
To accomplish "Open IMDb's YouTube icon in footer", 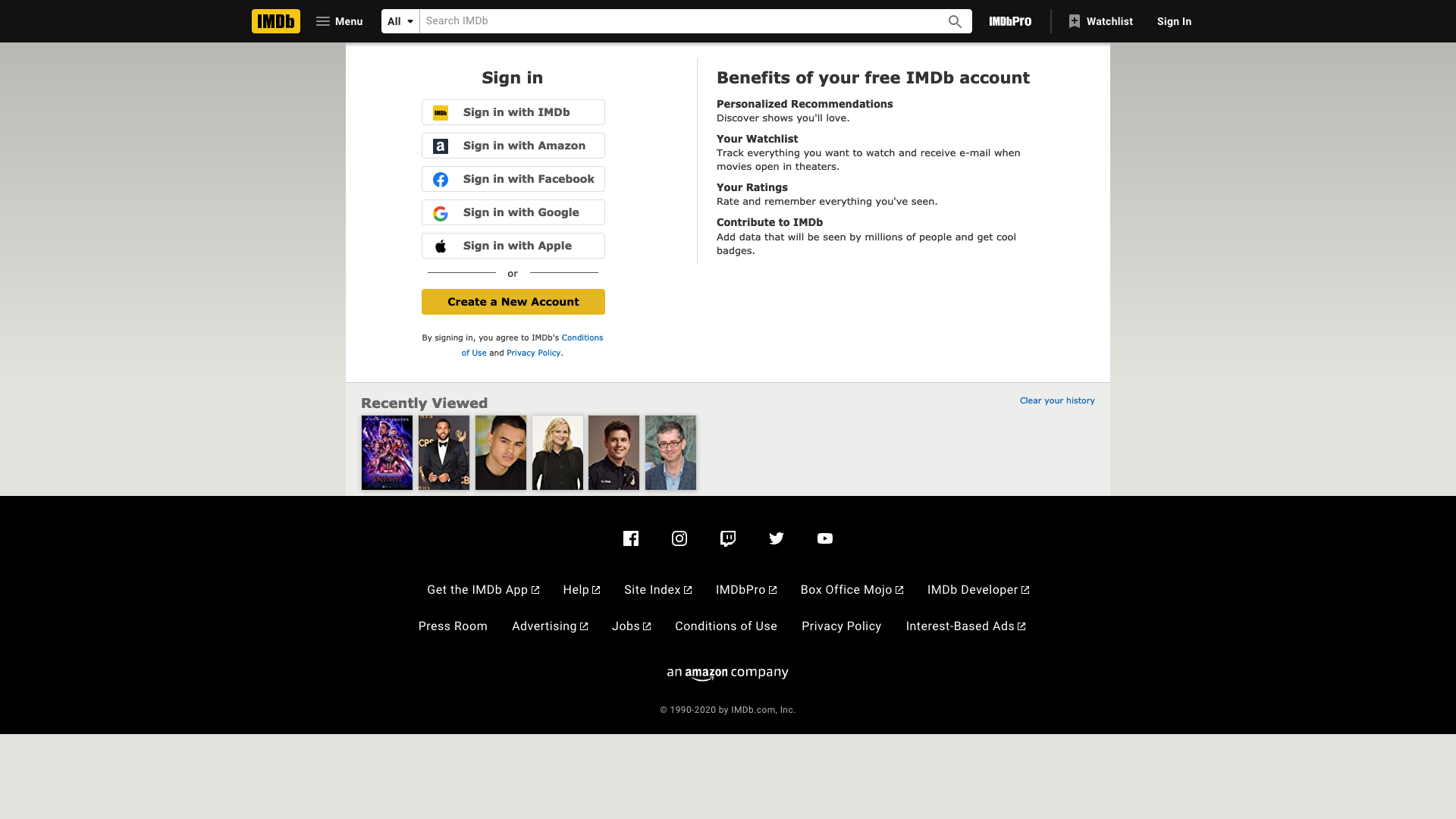I will [x=825, y=538].
